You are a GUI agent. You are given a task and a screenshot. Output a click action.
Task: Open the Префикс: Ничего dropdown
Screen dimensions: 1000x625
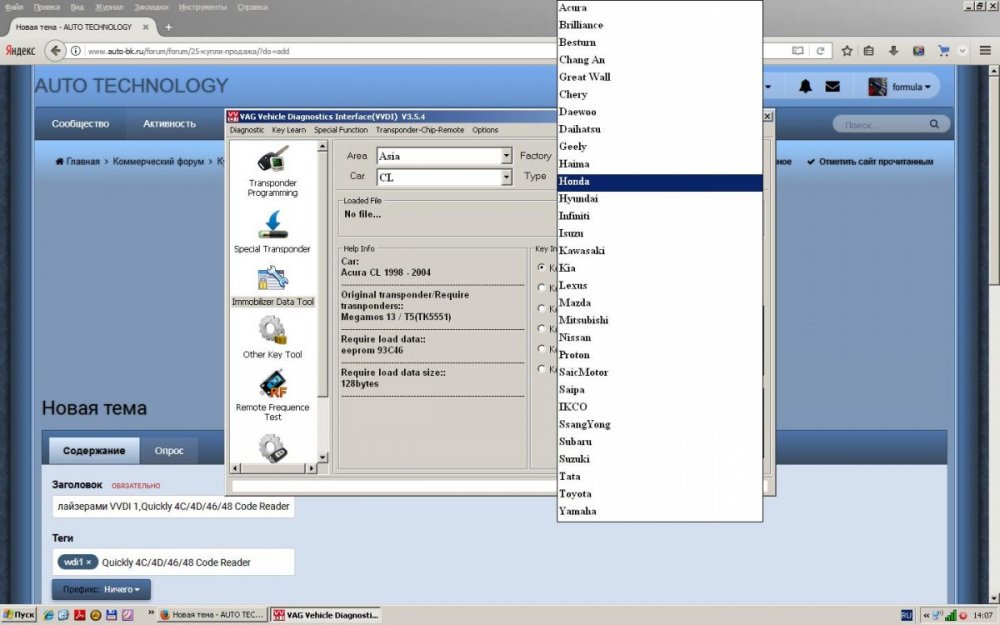(101, 590)
